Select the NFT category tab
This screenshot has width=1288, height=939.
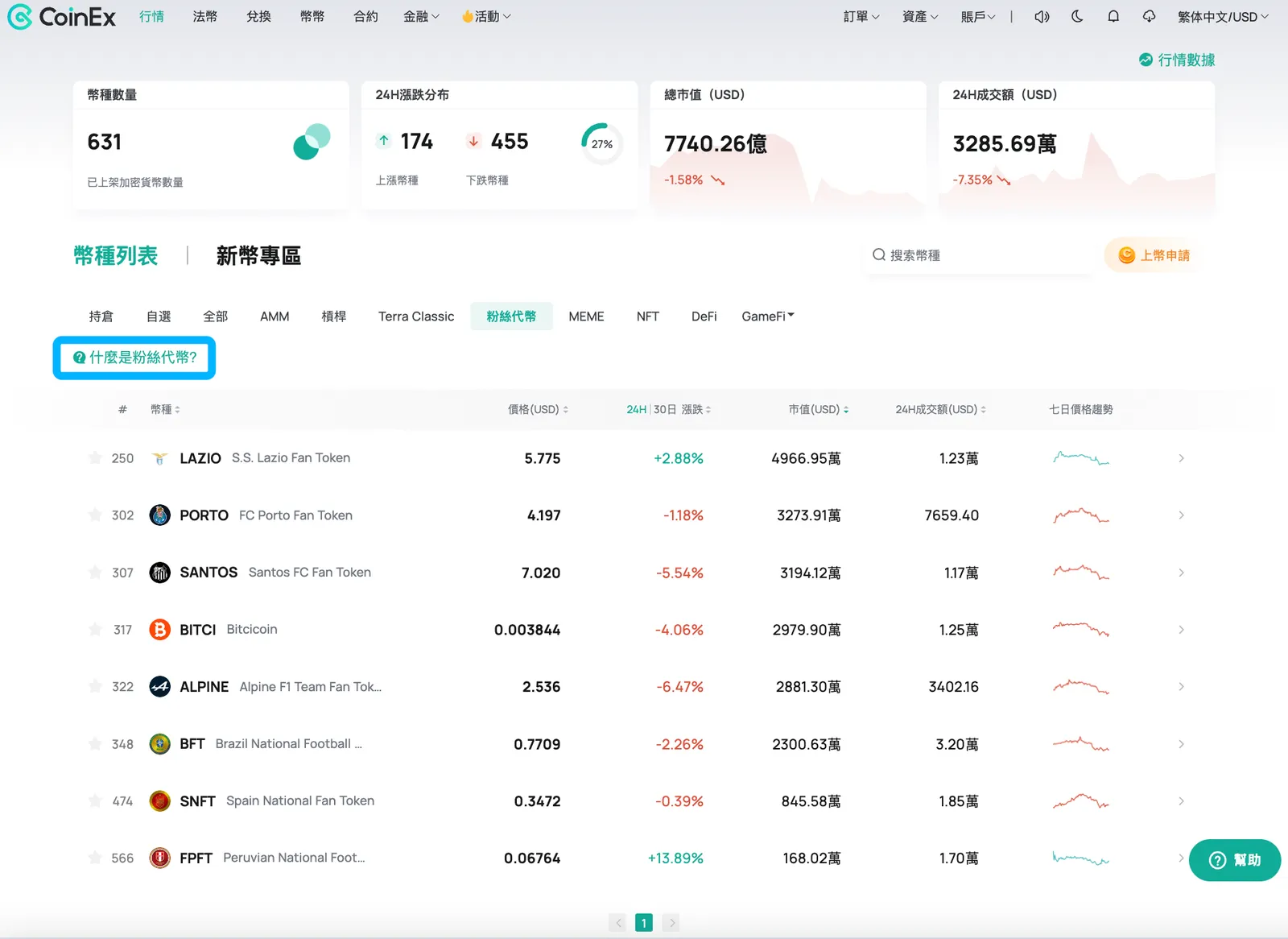(x=647, y=316)
